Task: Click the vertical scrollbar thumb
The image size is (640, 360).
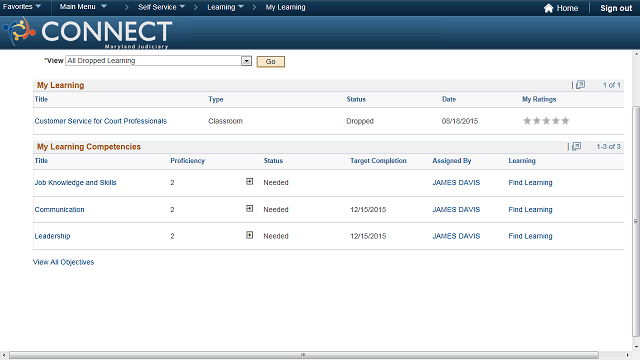Action: [x=636, y=221]
